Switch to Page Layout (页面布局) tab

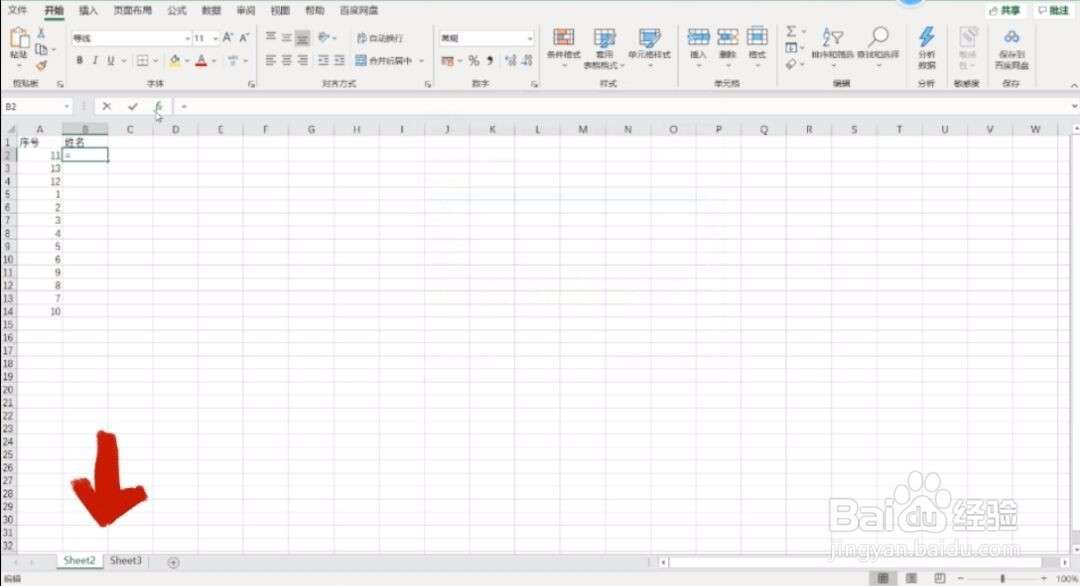(132, 10)
